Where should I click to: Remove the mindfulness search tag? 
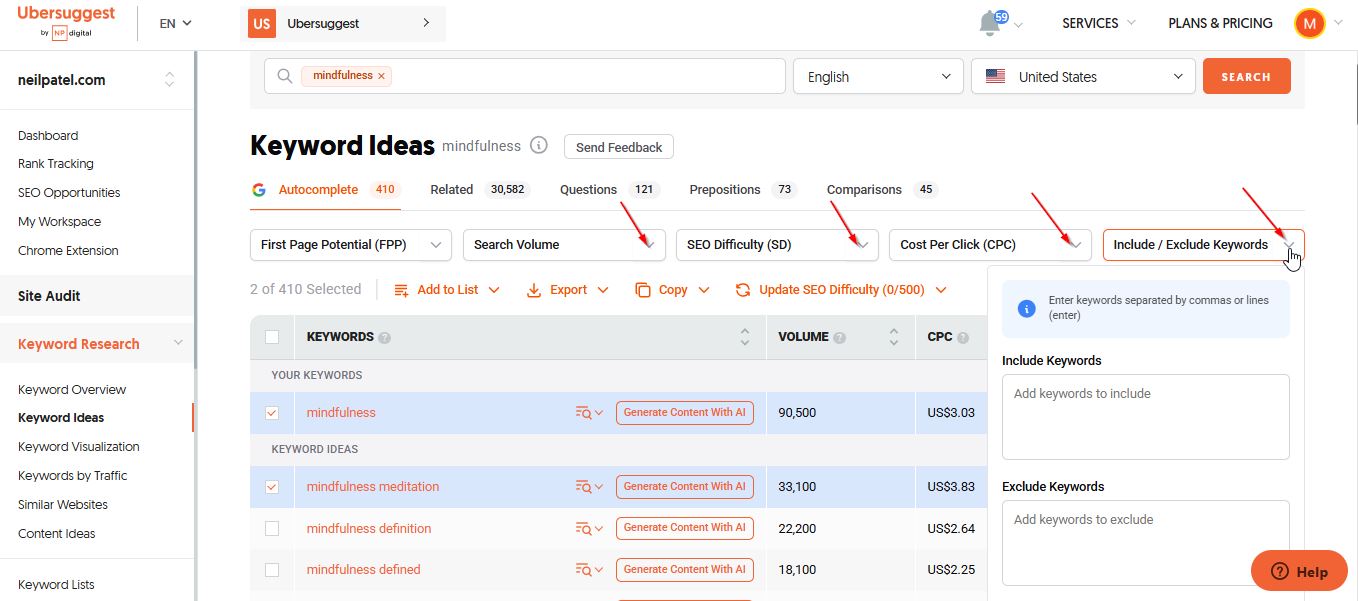(381, 76)
